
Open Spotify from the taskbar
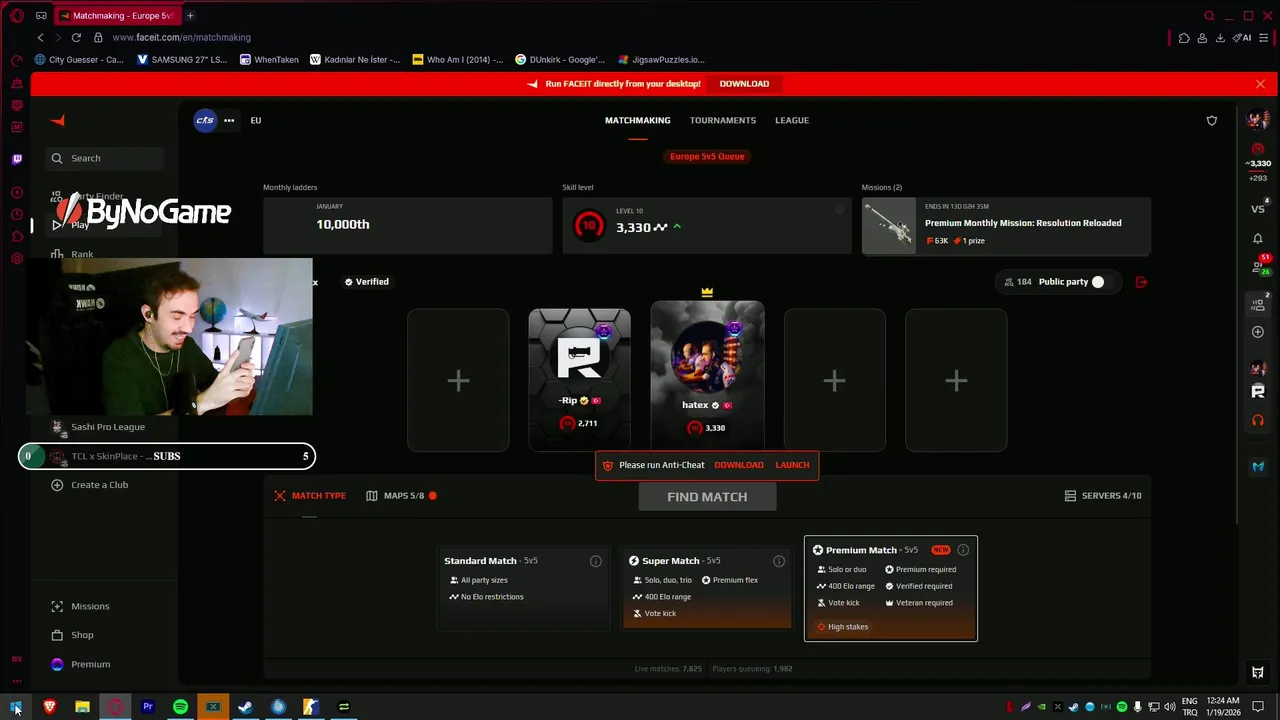pos(180,707)
